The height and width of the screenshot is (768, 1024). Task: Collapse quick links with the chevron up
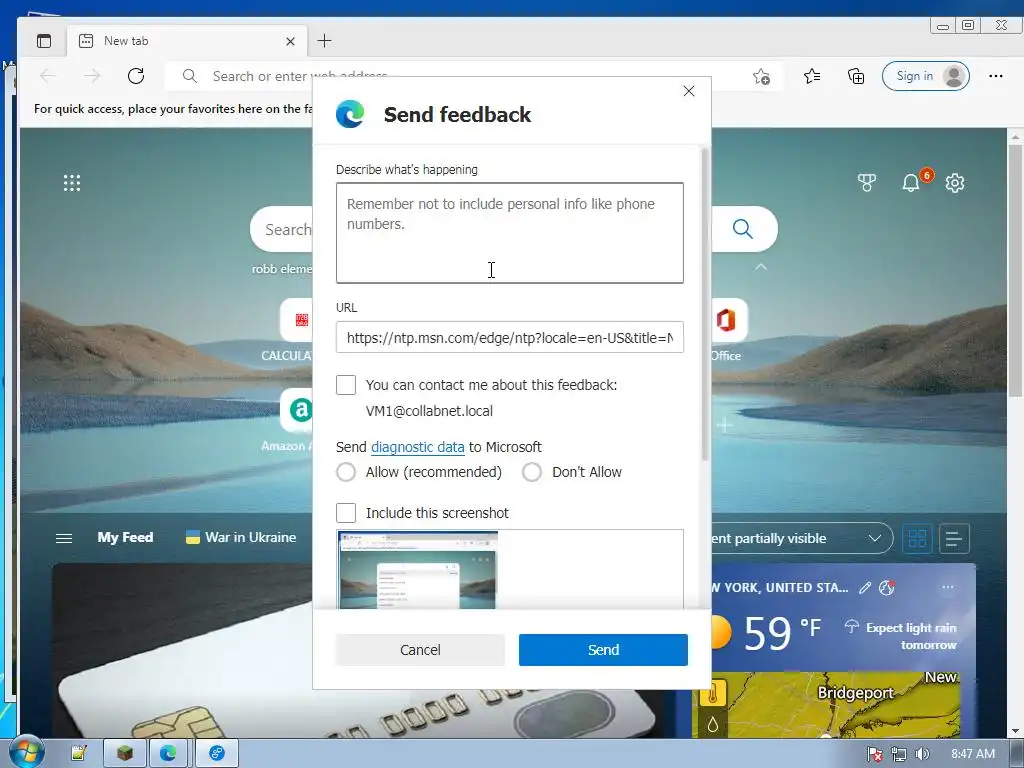761,267
